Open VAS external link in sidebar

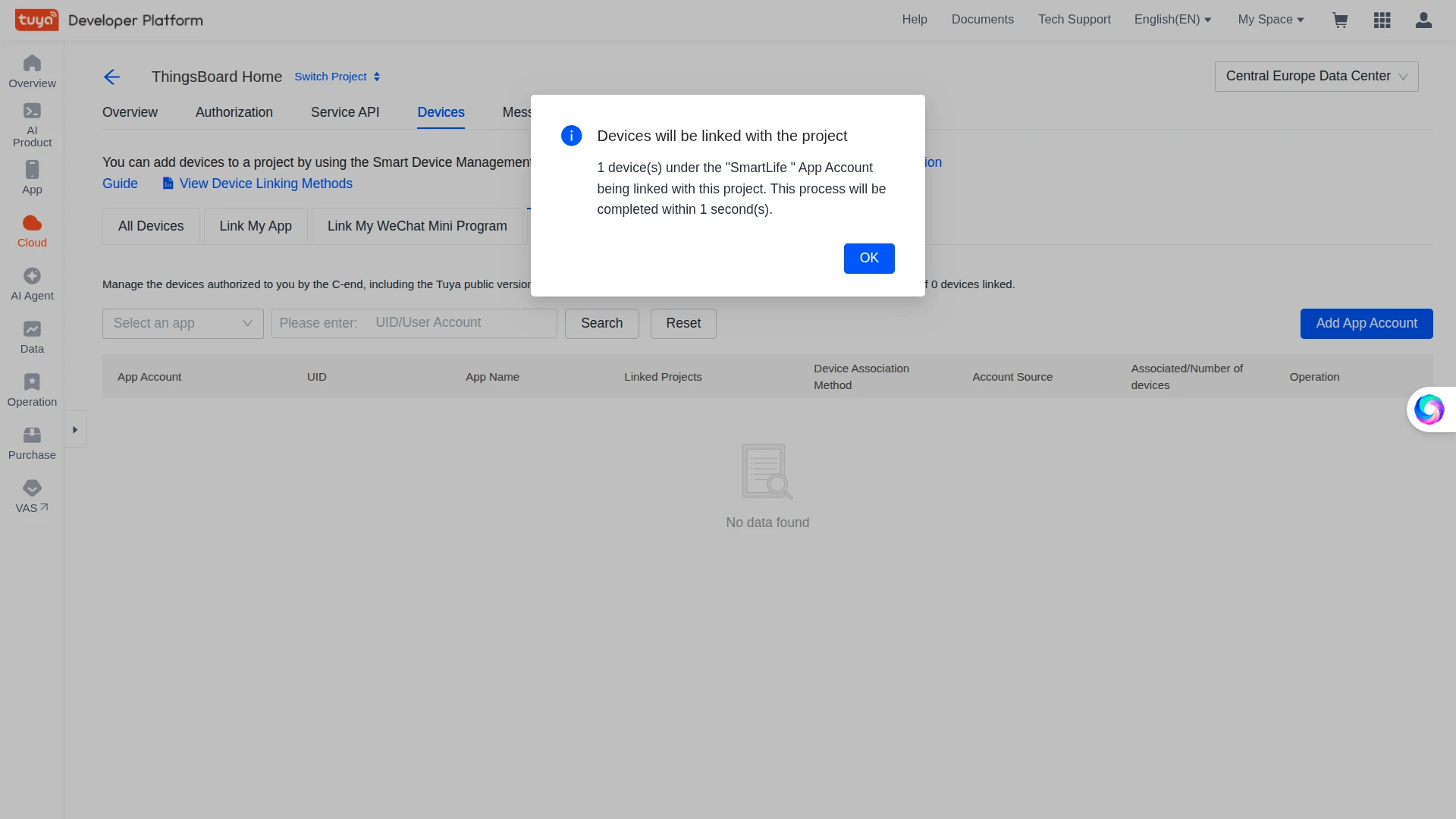(32, 497)
